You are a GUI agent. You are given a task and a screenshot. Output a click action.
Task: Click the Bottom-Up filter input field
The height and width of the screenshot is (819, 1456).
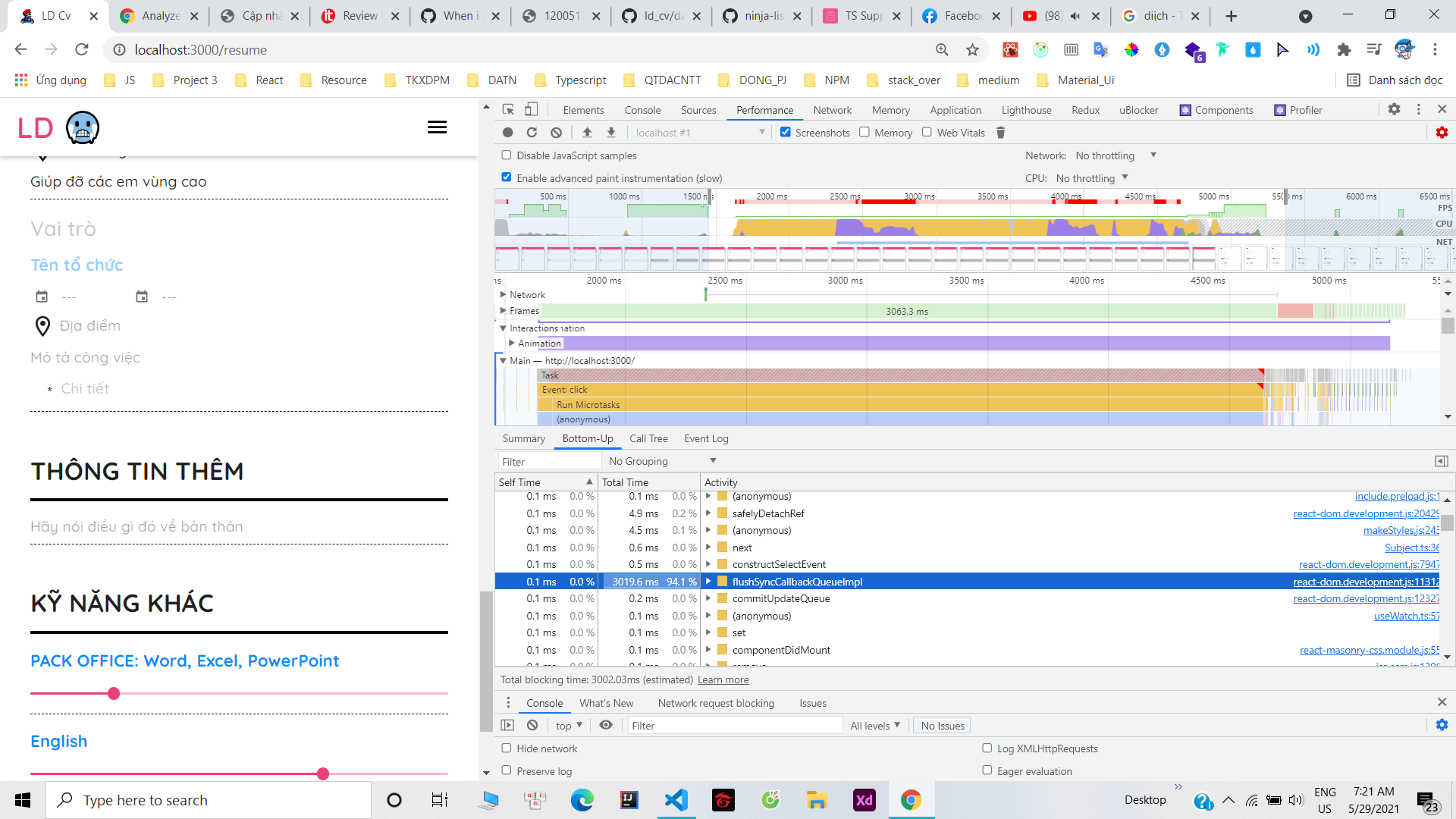(548, 461)
